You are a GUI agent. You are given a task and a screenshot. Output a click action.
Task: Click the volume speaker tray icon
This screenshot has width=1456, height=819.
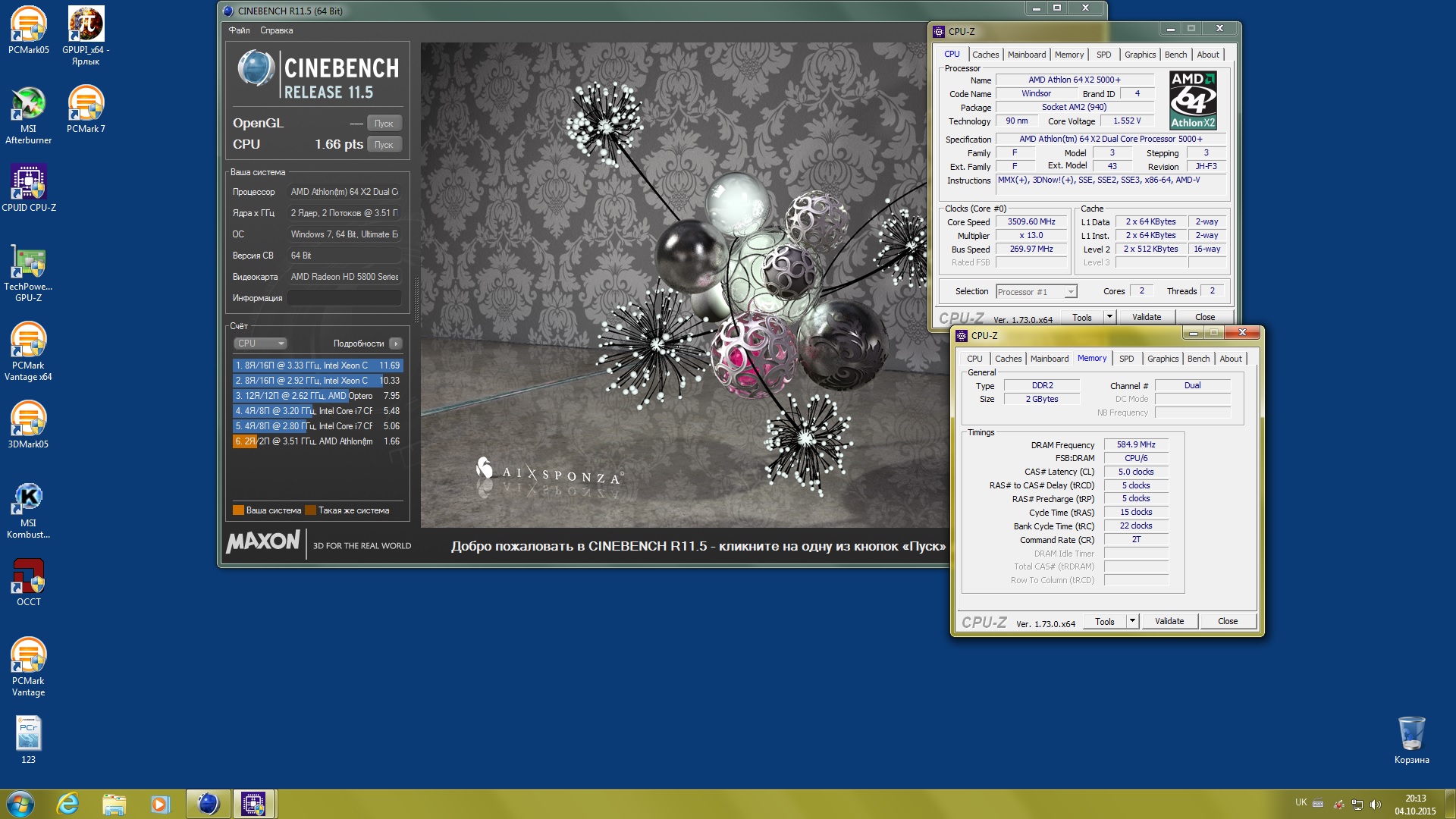pyautogui.click(x=1376, y=805)
